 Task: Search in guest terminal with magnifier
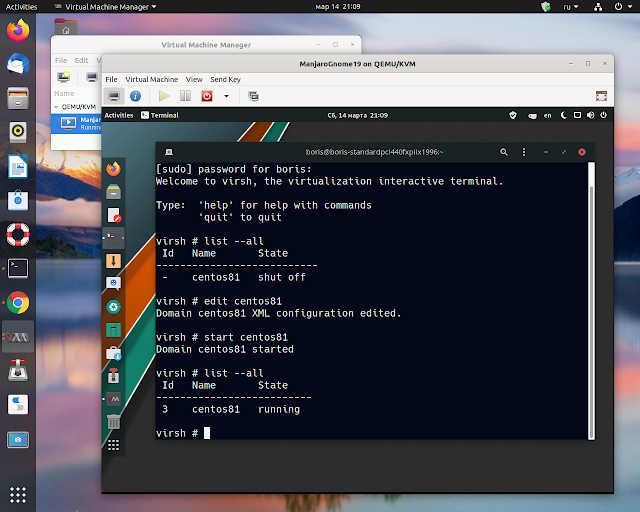coord(504,152)
